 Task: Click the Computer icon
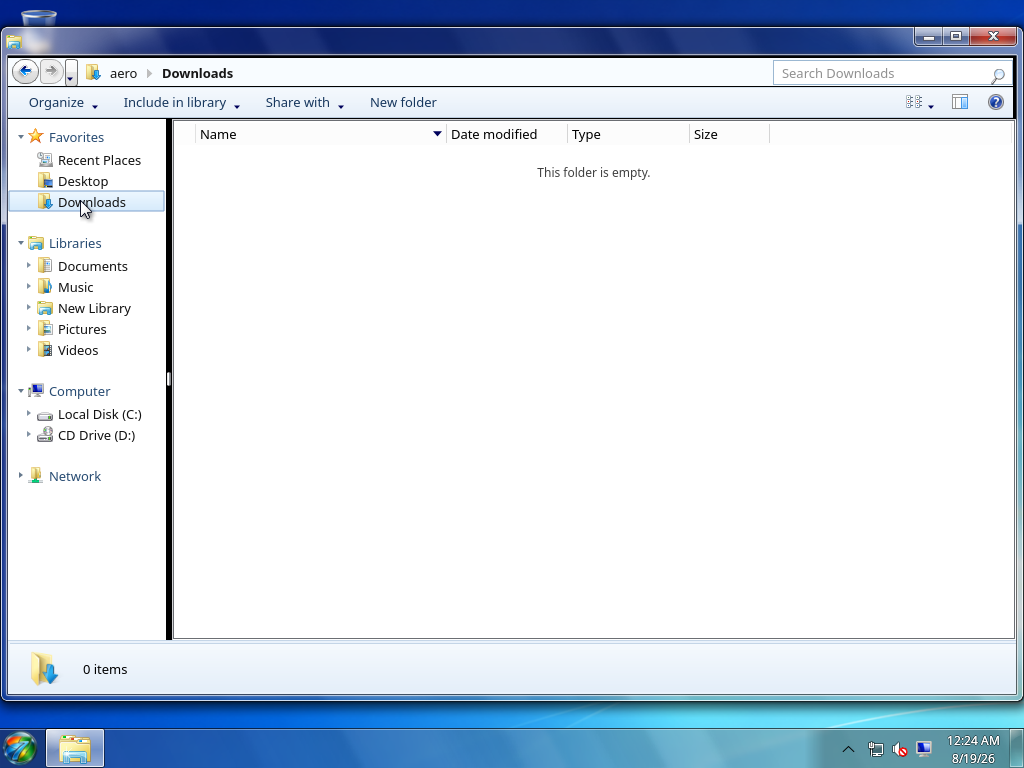pyautogui.click(x=36, y=391)
